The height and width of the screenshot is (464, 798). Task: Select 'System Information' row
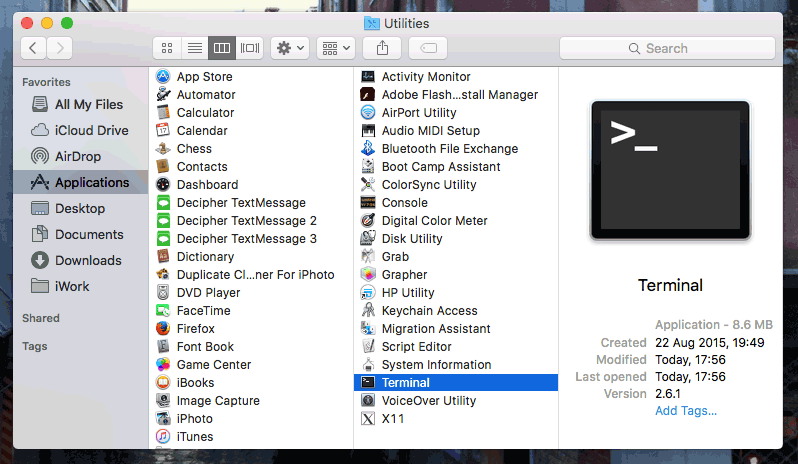coord(456,365)
